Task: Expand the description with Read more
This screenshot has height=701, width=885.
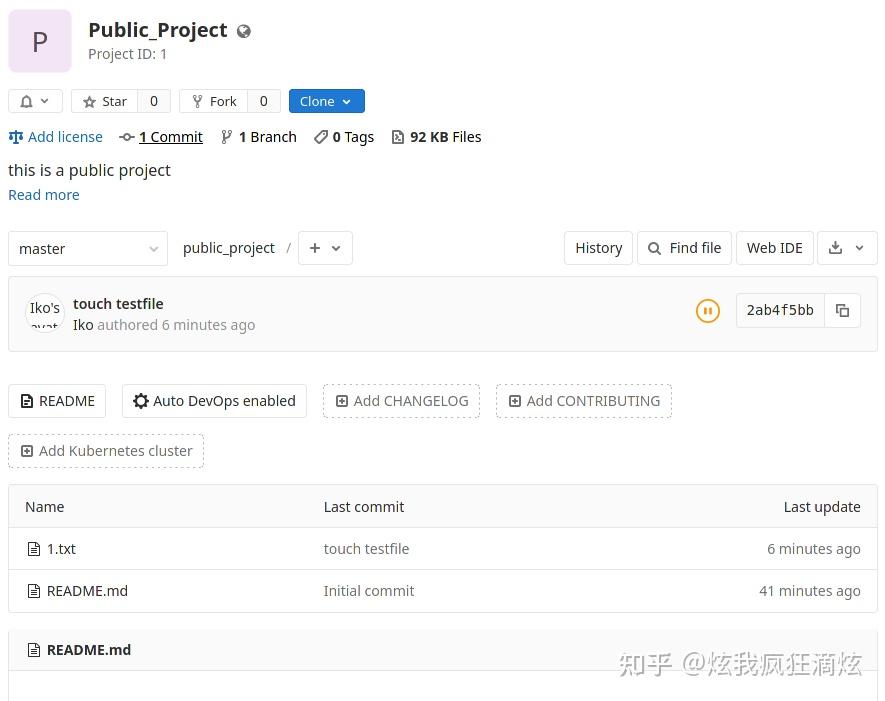Action: (x=43, y=194)
